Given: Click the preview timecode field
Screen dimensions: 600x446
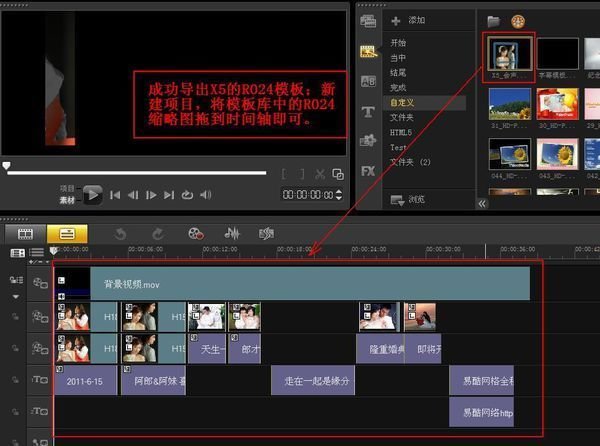Looking at the screenshot, I should pyautogui.click(x=308, y=195).
